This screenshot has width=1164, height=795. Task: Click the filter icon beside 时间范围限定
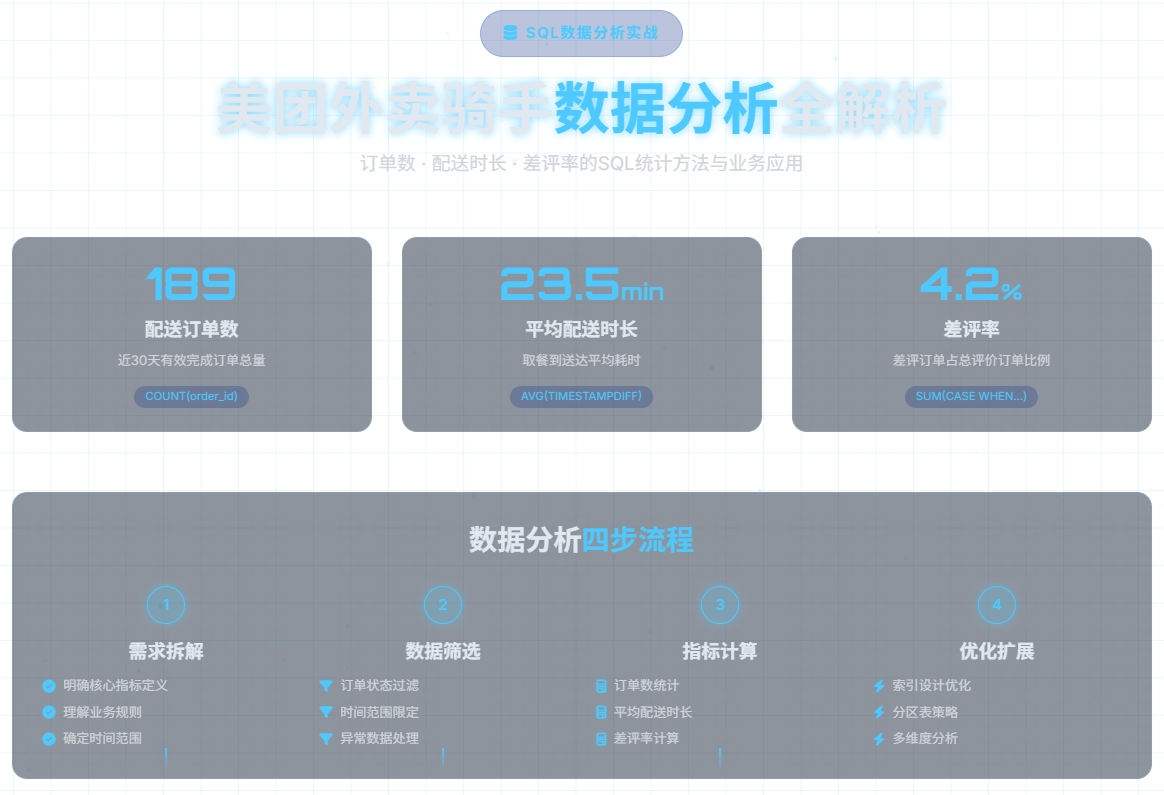point(325,713)
